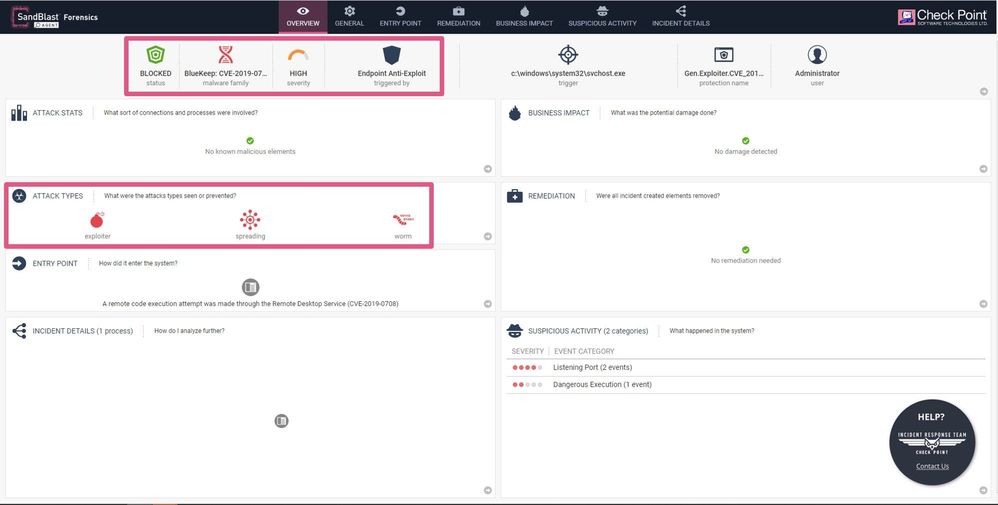
Task: Click the spreading attack type icon
Action: [x=250, y=220]
